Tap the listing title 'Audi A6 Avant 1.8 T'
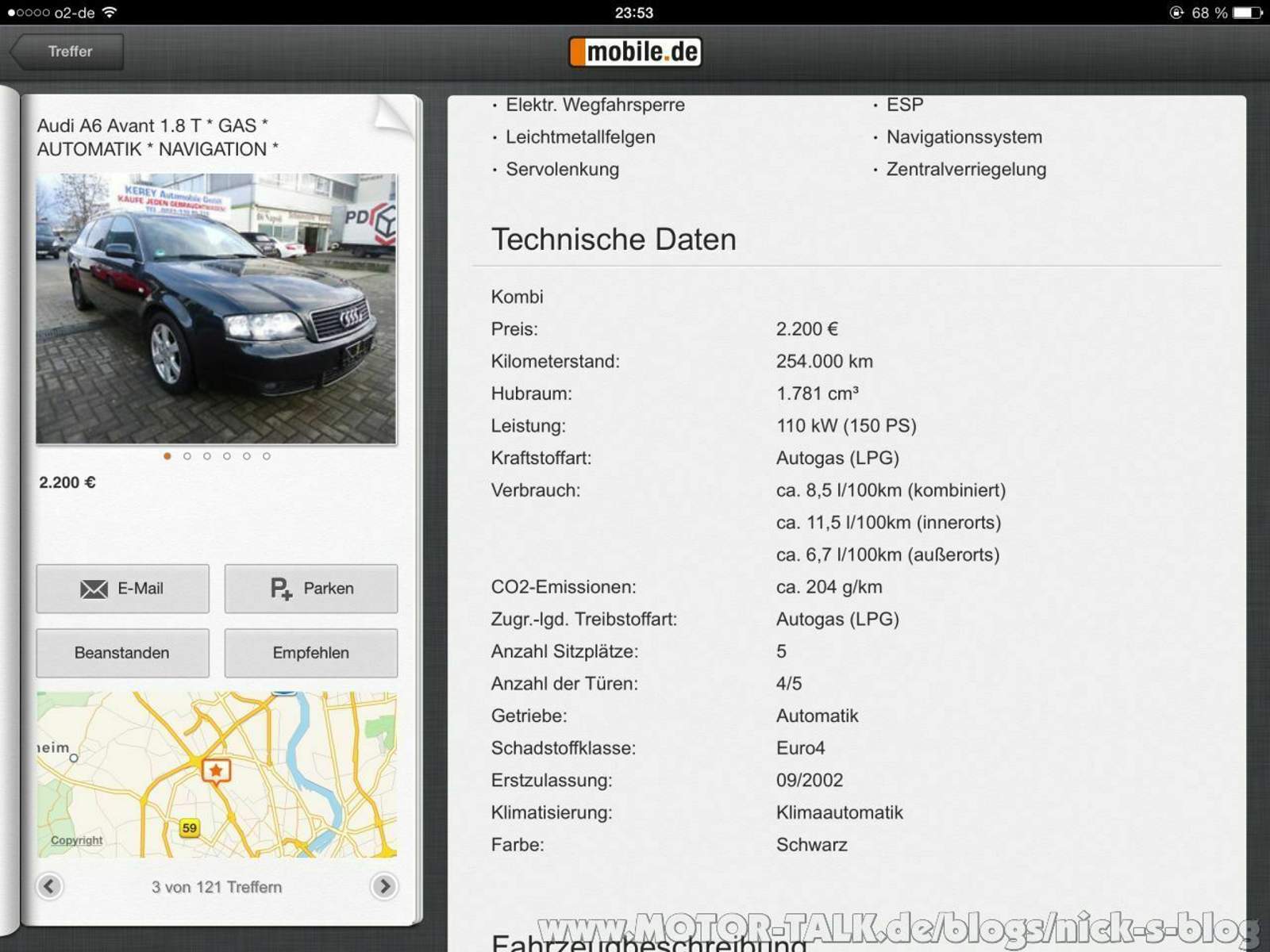The width and height of the screenshot is (1270, 952). pos(158,137)
